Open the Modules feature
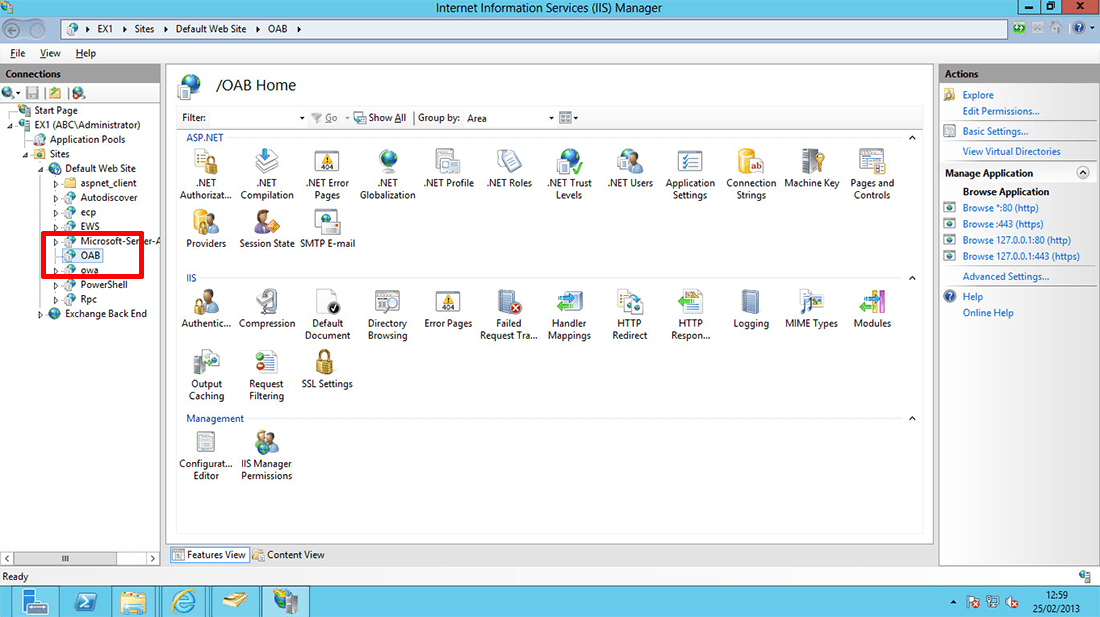Image resolution: width=1100 pixels, height=617 pixels. point(872,309)
